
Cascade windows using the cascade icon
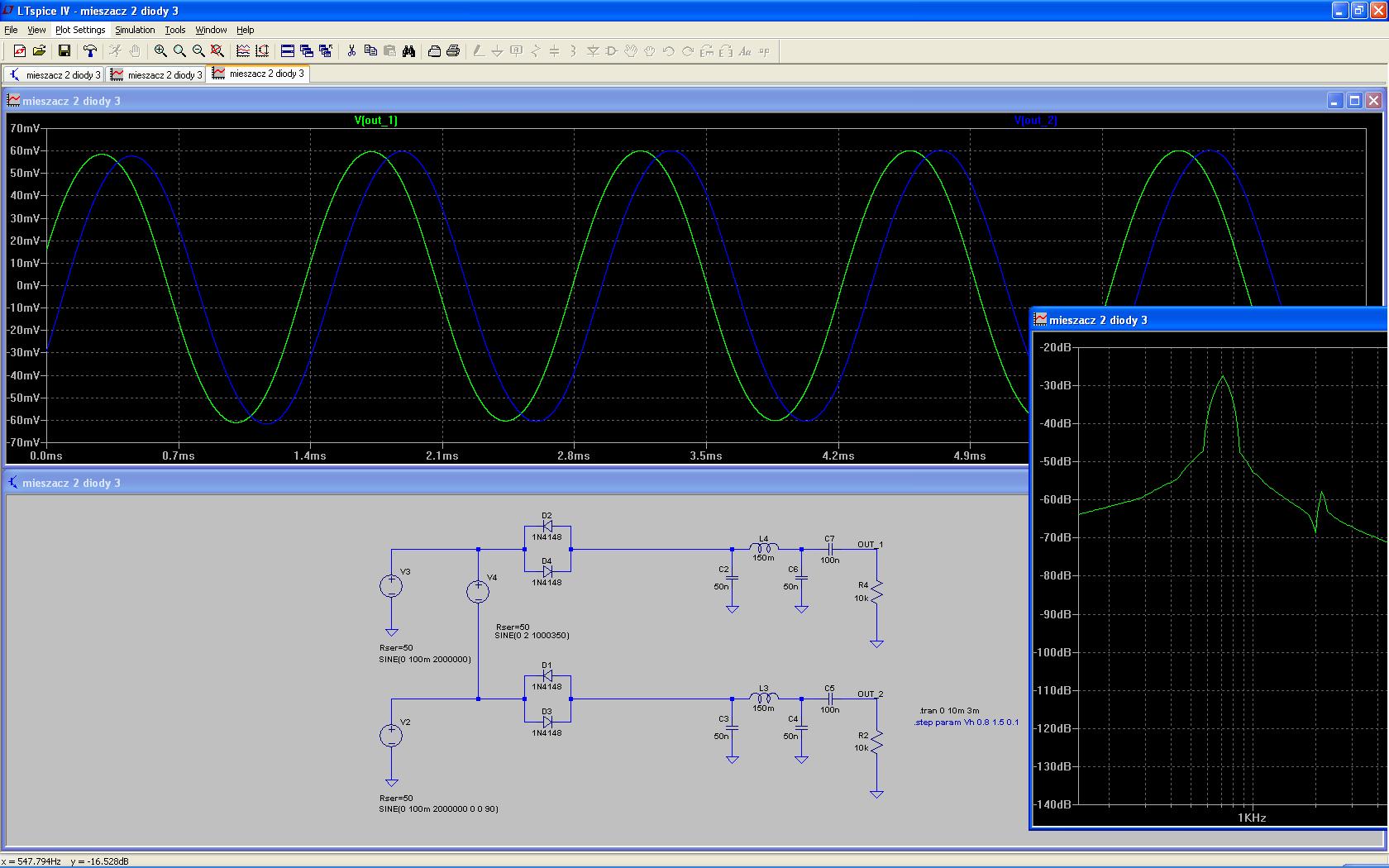tap(307, 51)
